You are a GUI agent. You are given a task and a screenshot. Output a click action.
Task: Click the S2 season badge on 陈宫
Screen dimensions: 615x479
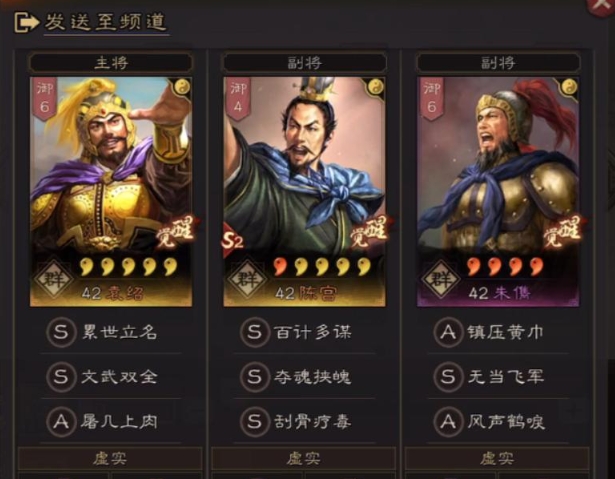233,240
